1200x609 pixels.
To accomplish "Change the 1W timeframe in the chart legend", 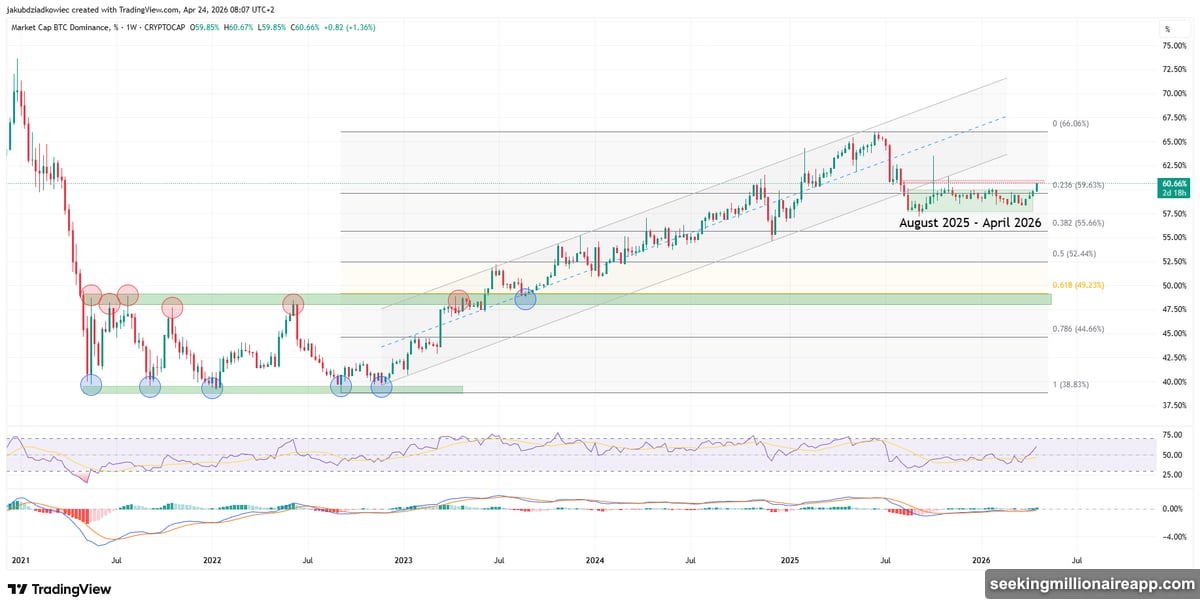I will point(130,29).
